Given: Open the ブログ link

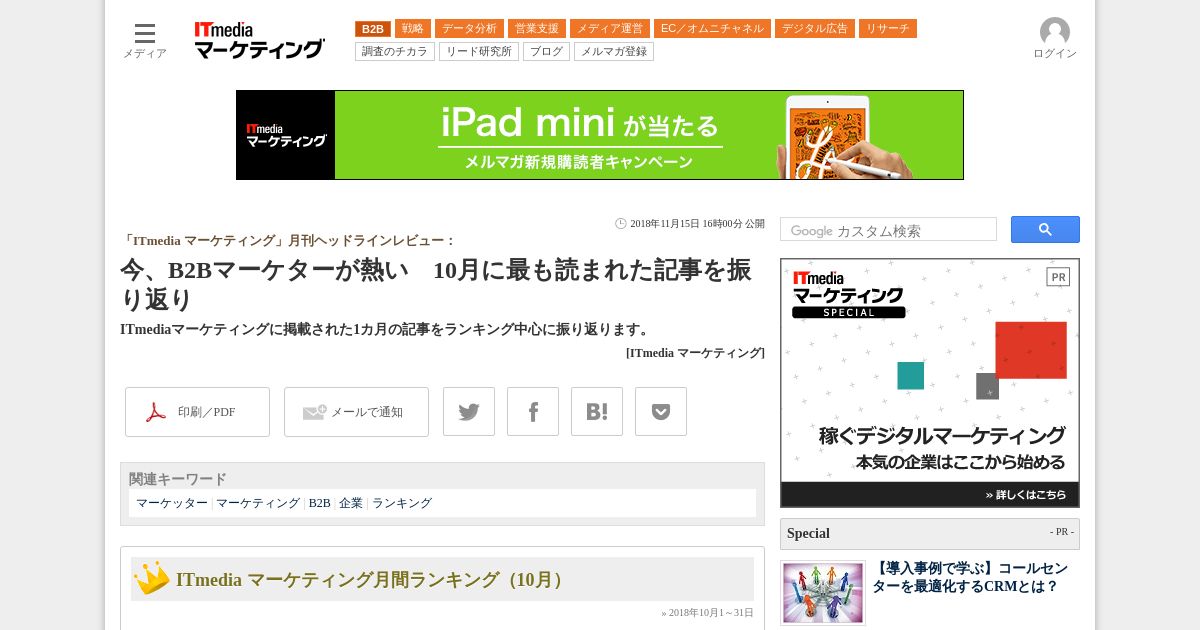Looking at the screenshot, I should [546, 52].
